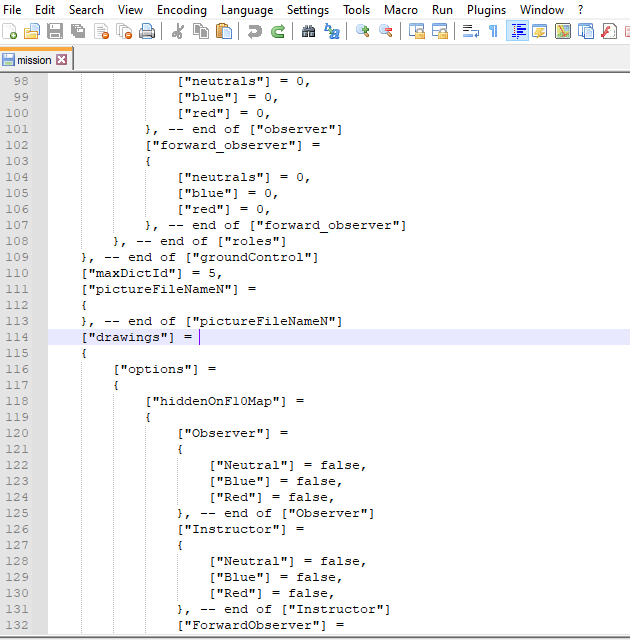Click the New file icon
The height and width of the screenshot is (640, 630).
point(10,31)
